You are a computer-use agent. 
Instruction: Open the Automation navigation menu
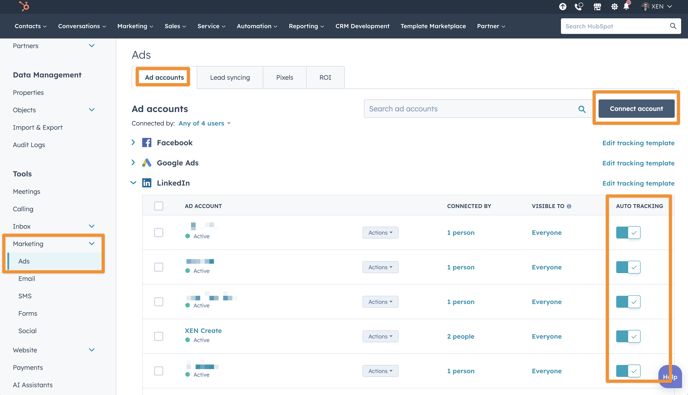coord(257,26)
